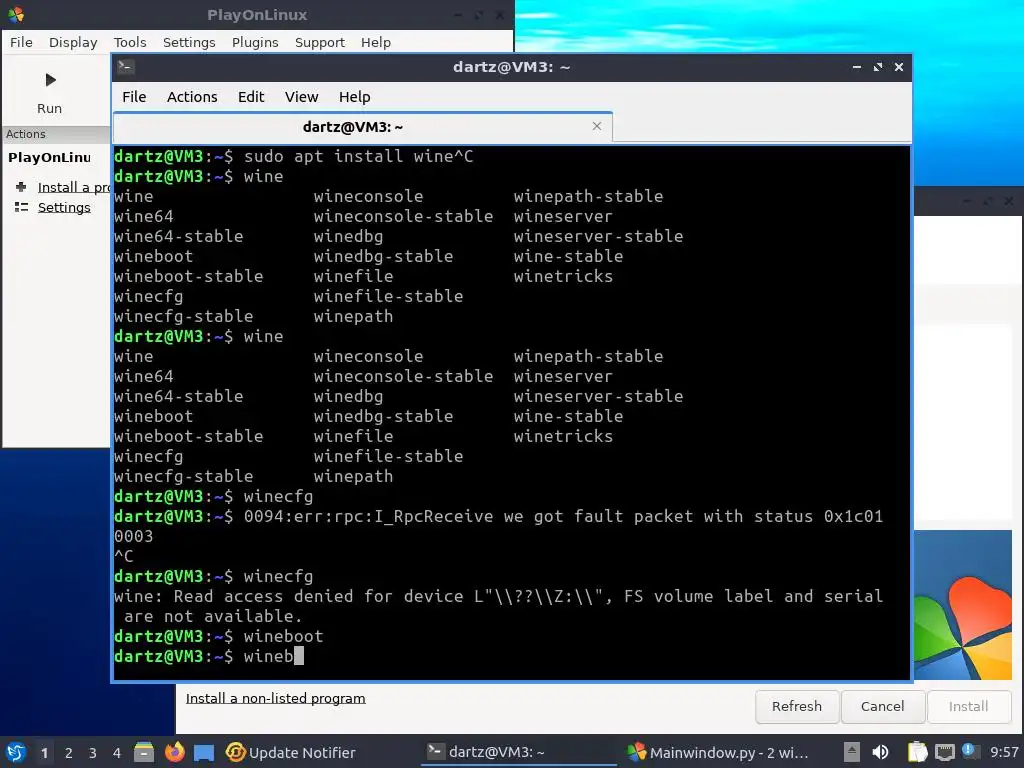The height and width of the screenshot is (768, 1024).
Task: Open PlayOnLinux Tools menu
Action: 130,42
